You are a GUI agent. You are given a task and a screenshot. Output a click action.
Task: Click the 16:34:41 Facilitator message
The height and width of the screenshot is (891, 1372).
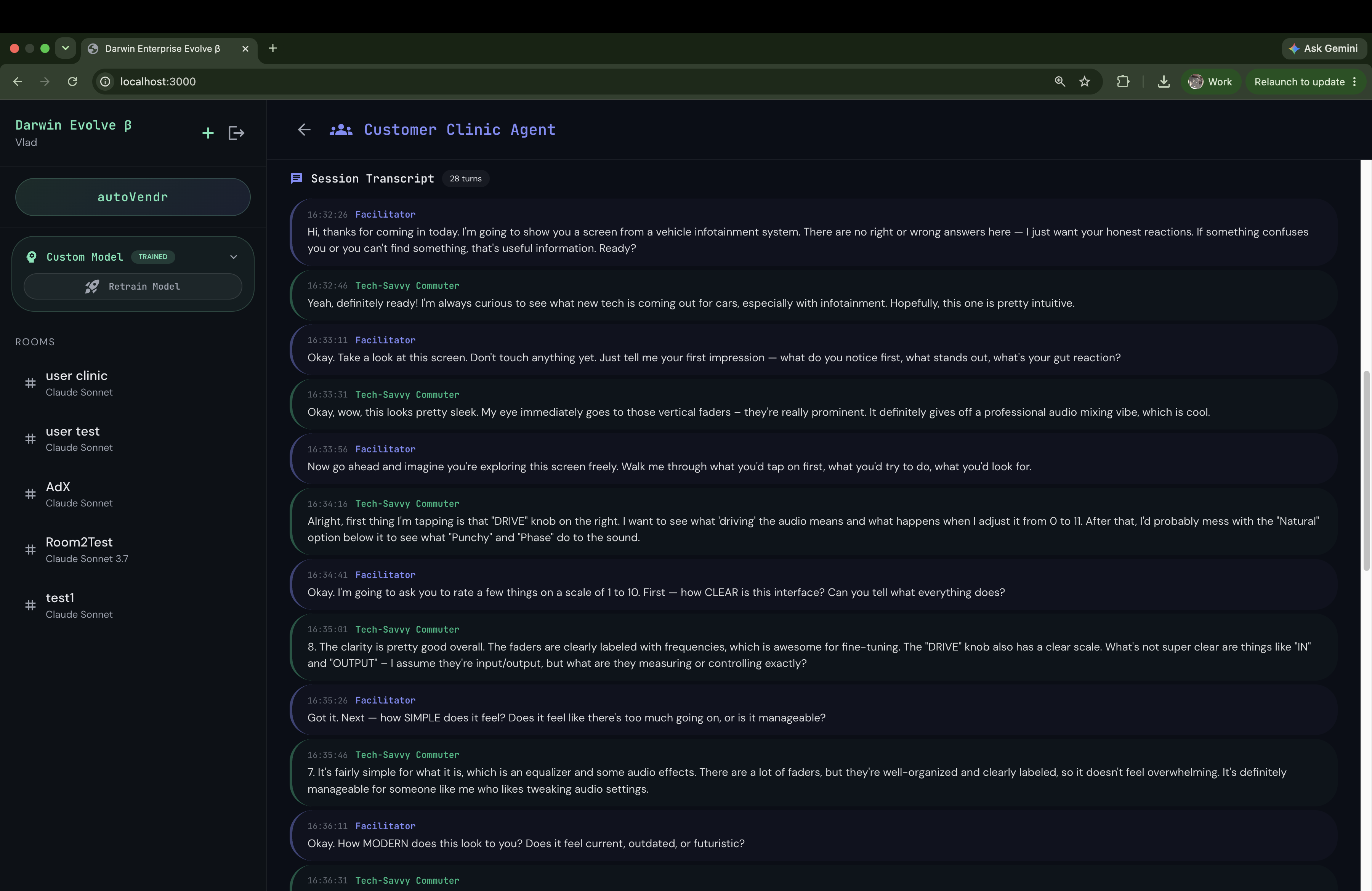click(813, 584)
